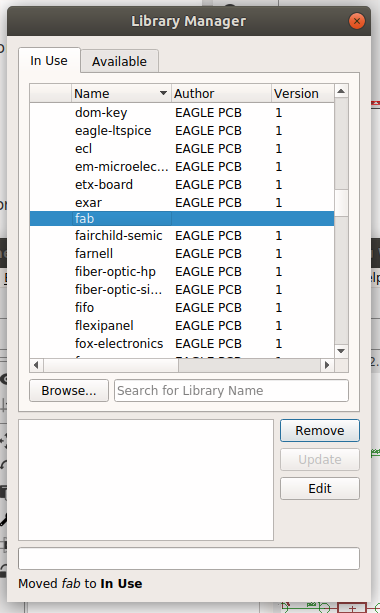Click the scroll down arrow of library list

click(341, 351)
